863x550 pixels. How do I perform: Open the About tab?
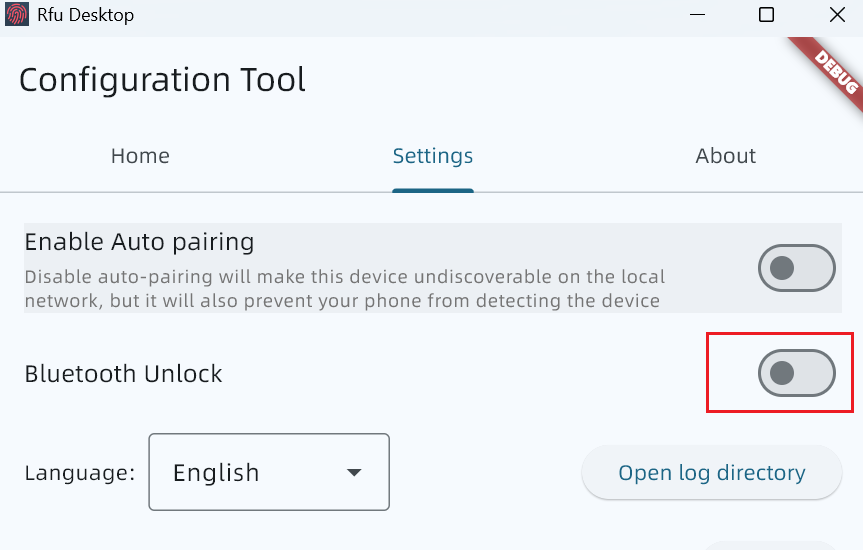coord(725,156)
